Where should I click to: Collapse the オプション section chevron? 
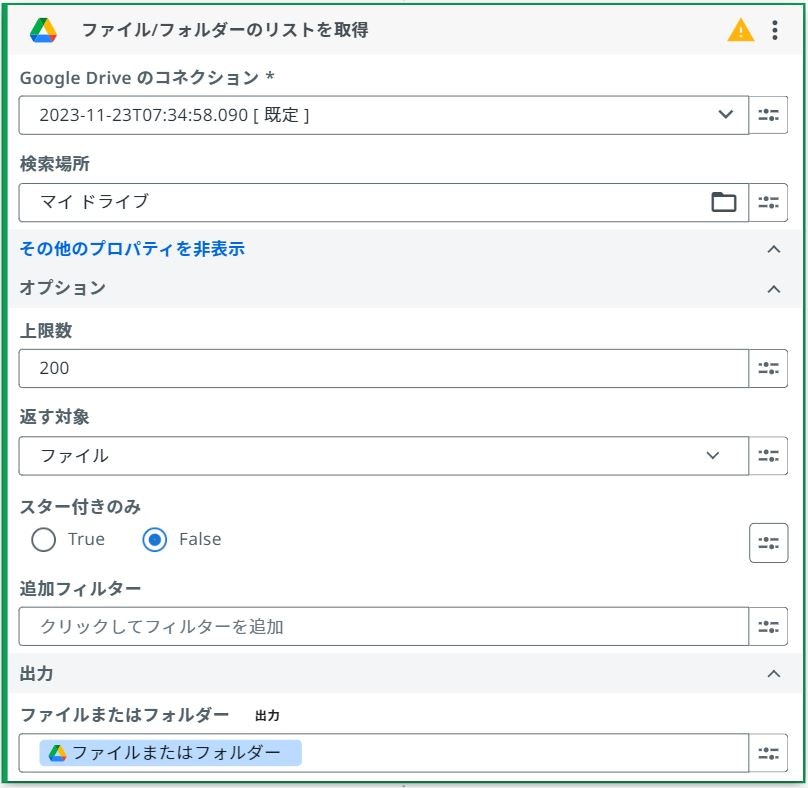pyautogui.click(x=773, y=289)
